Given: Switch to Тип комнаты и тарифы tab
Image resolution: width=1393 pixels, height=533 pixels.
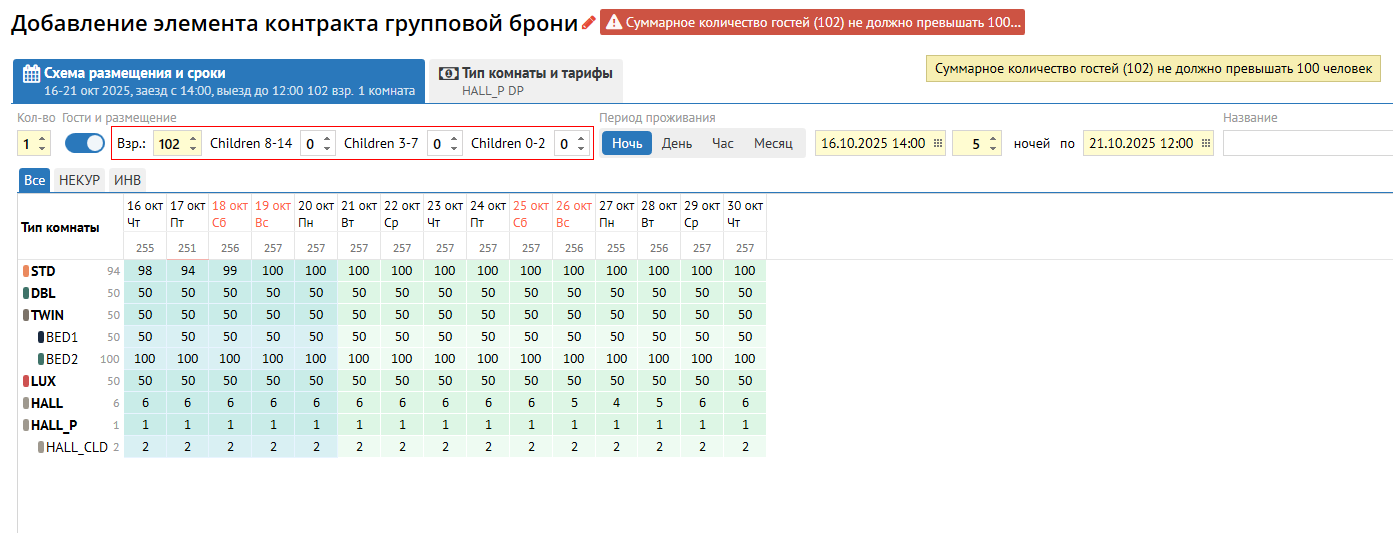Looking at the screenshot, I should tap(525, 81).
